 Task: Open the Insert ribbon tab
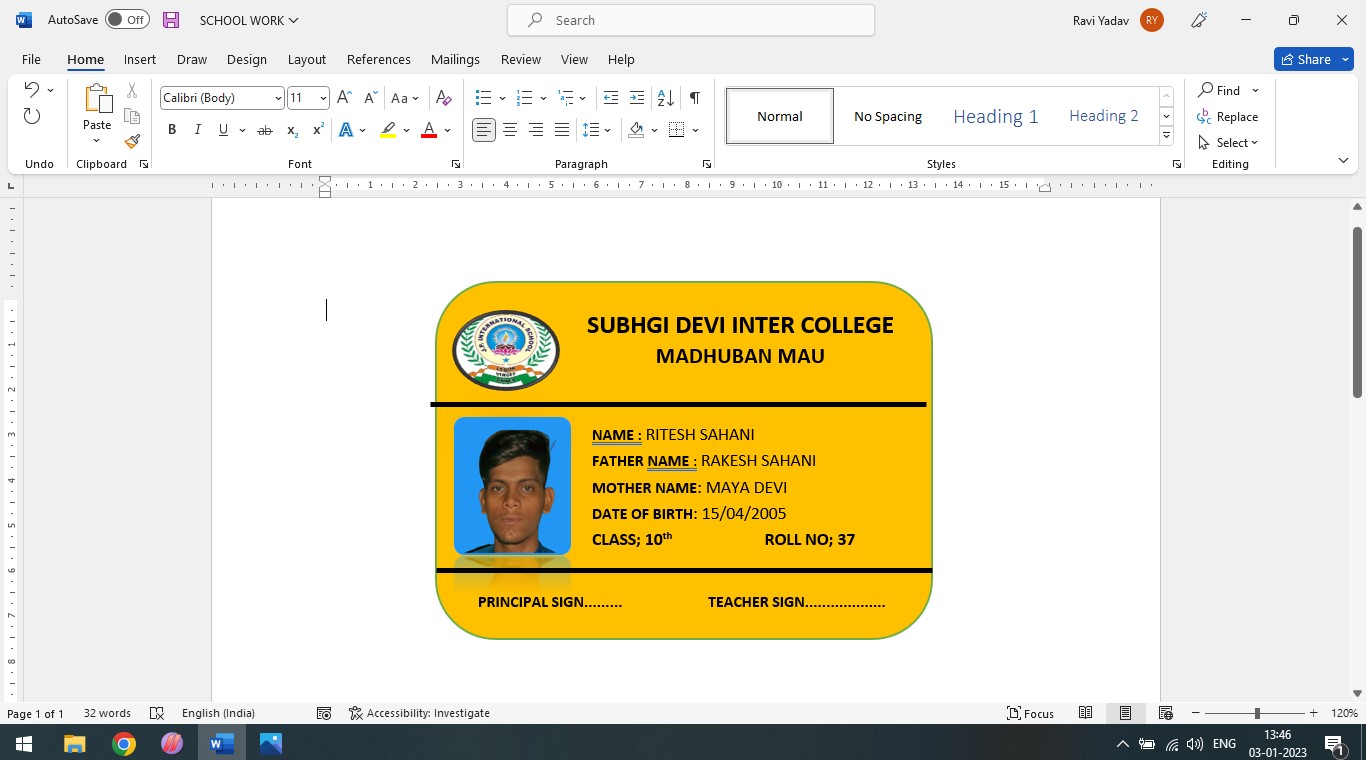pyautogui.click(x=140, y=60)
